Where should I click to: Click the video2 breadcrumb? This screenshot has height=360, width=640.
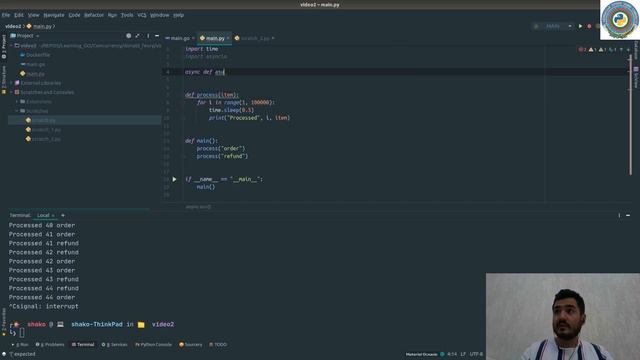[13, 26]
